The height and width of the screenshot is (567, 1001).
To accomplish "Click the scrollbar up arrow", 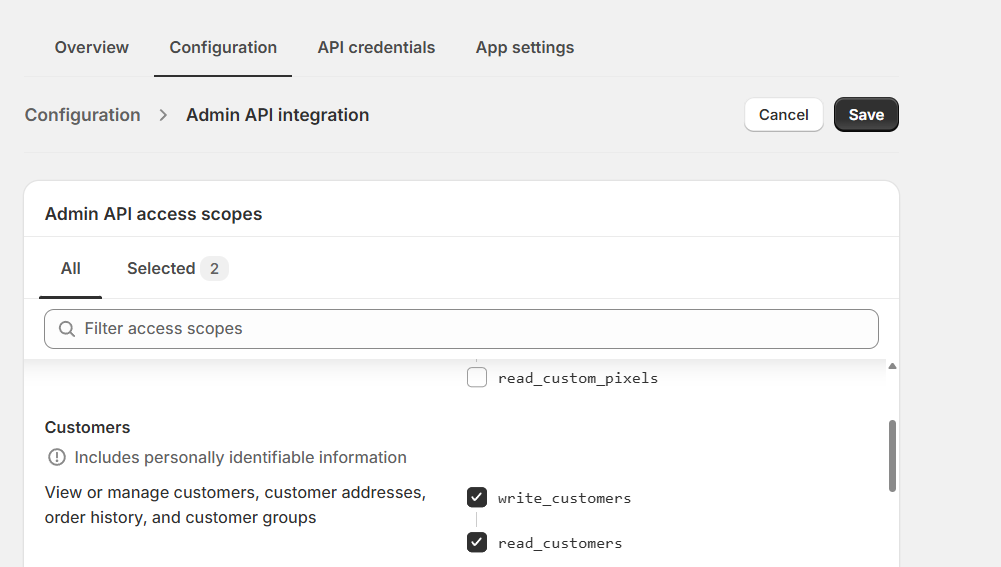I will point(892,366).
